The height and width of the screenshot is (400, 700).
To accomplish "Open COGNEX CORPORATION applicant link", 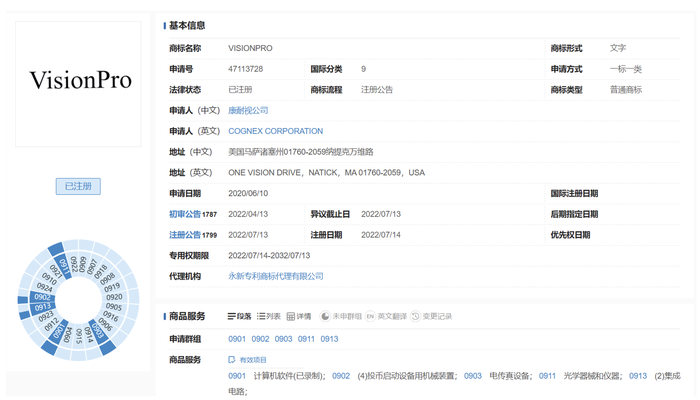I will point(275,131).
